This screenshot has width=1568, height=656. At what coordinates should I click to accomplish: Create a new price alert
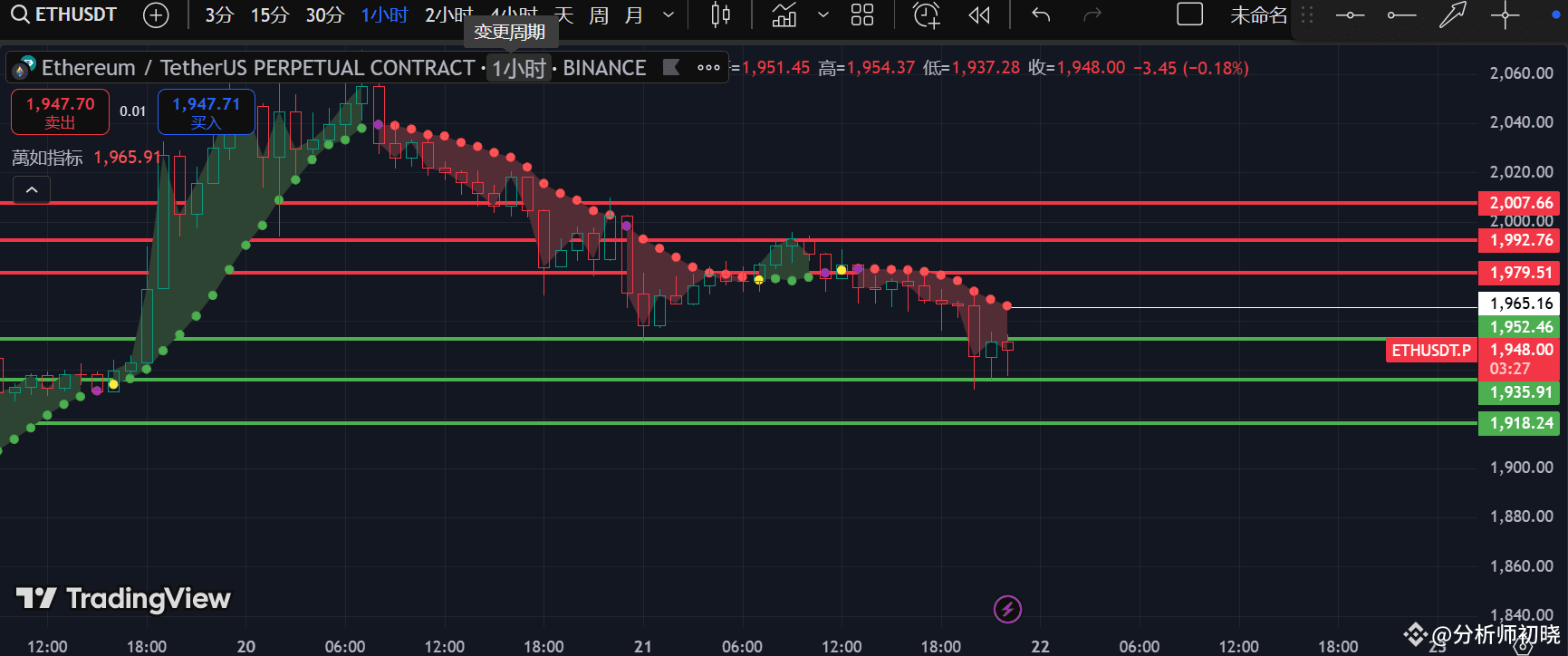click(x=926, y=14)
